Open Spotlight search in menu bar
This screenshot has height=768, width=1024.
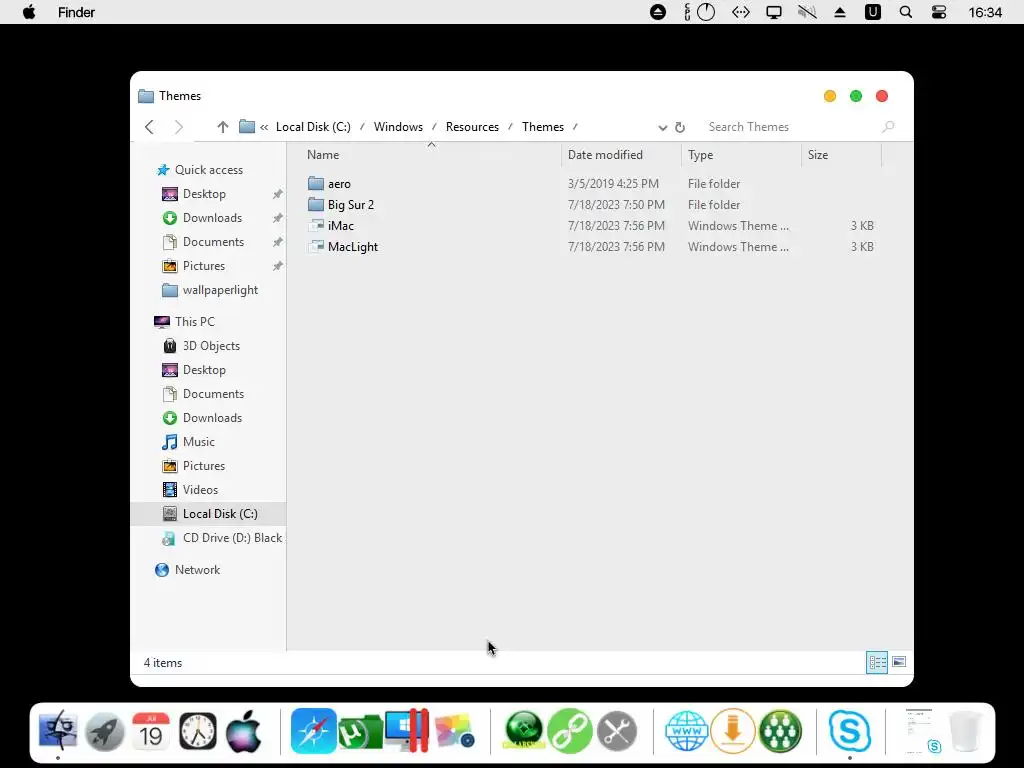click(905, 12)
